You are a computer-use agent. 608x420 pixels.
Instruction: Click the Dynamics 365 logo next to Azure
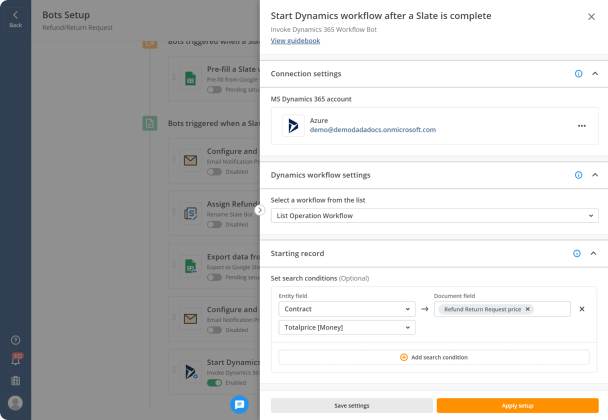tap(294, 126)
